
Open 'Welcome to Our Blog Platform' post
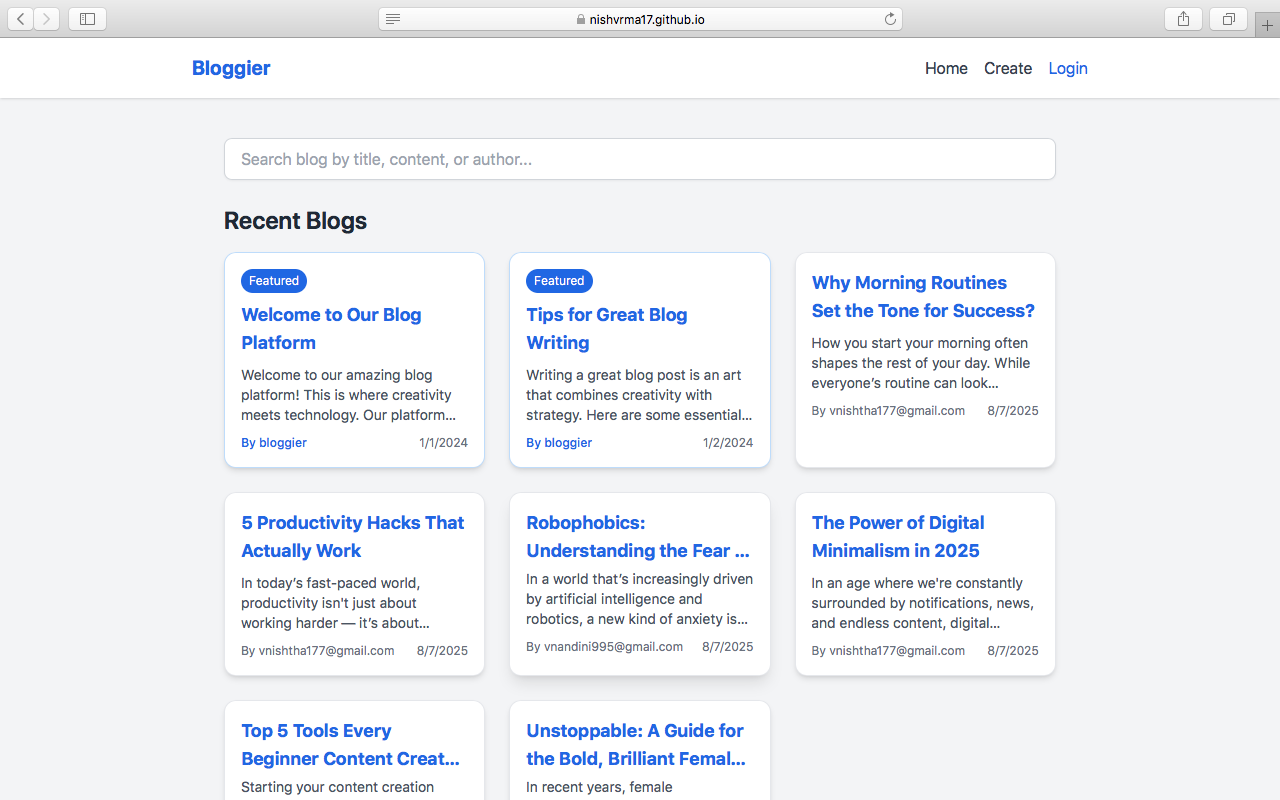tap(331, 328)
